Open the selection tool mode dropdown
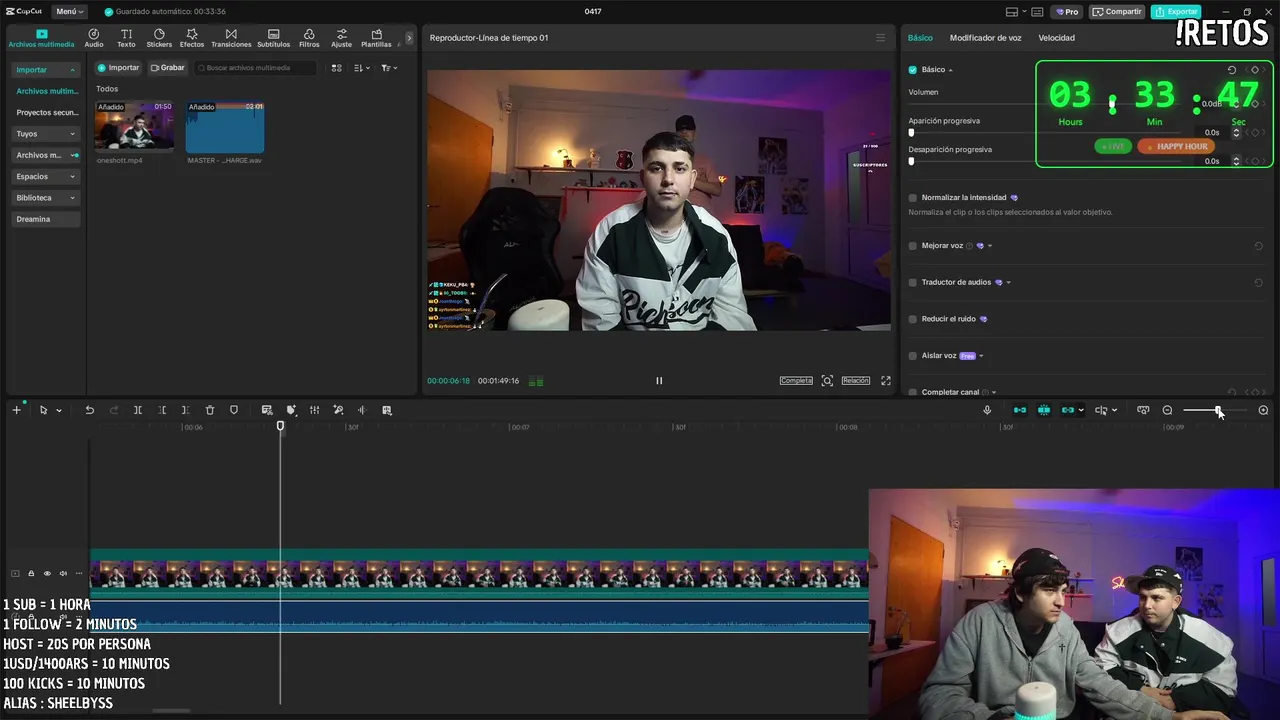 pos(59,410)
